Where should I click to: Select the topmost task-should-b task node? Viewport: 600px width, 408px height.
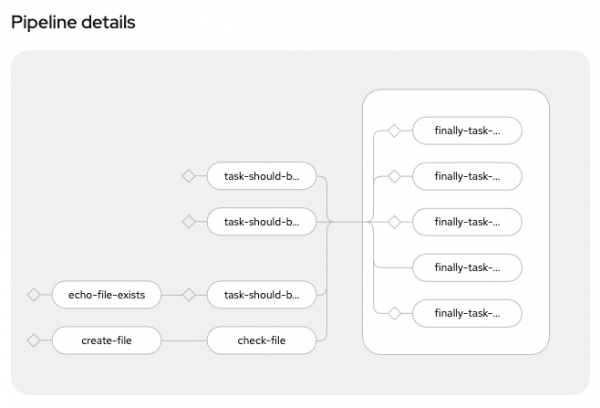coord(261,176)
